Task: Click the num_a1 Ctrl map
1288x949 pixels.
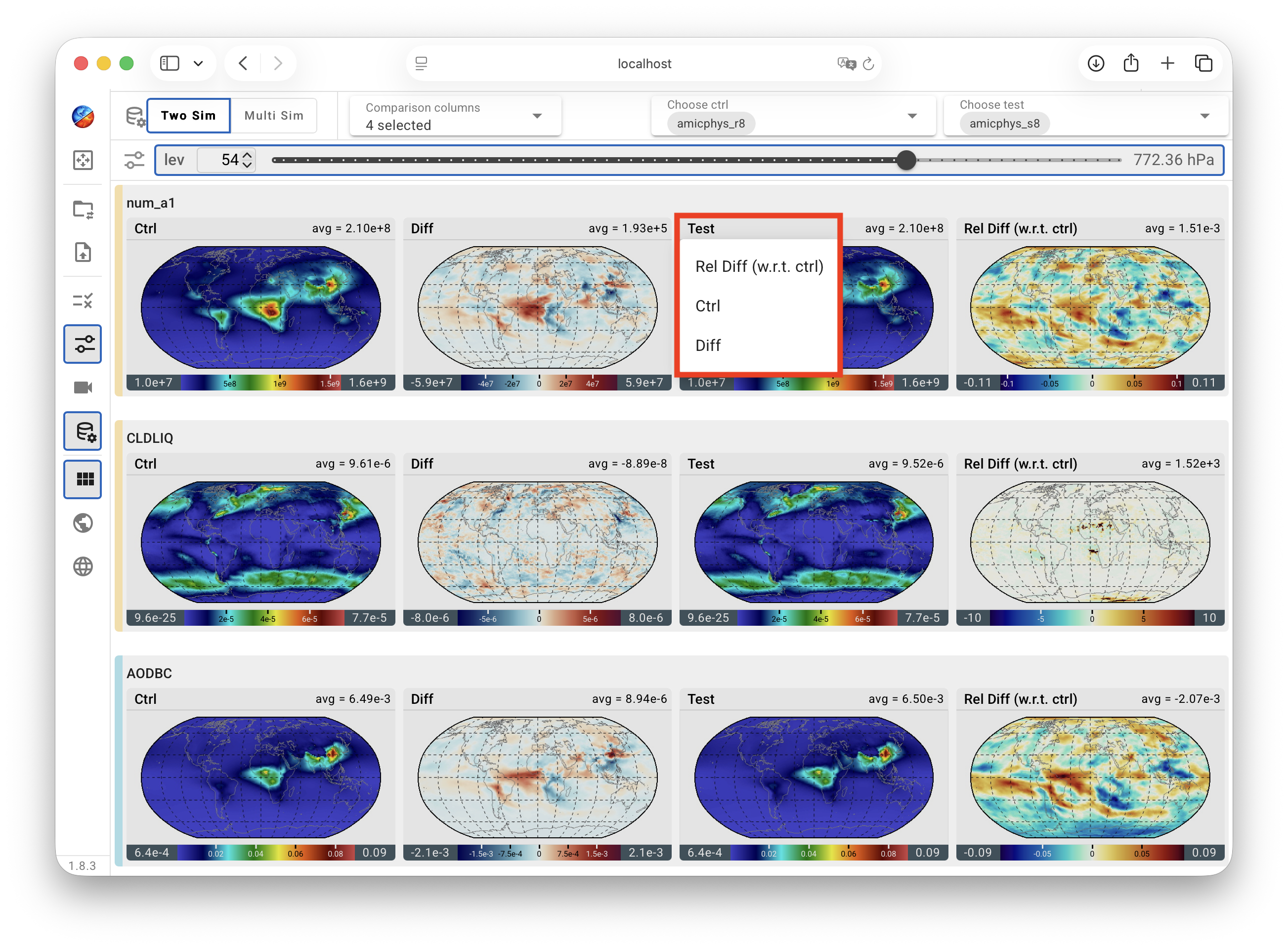Action: click(x=261, y=307)
